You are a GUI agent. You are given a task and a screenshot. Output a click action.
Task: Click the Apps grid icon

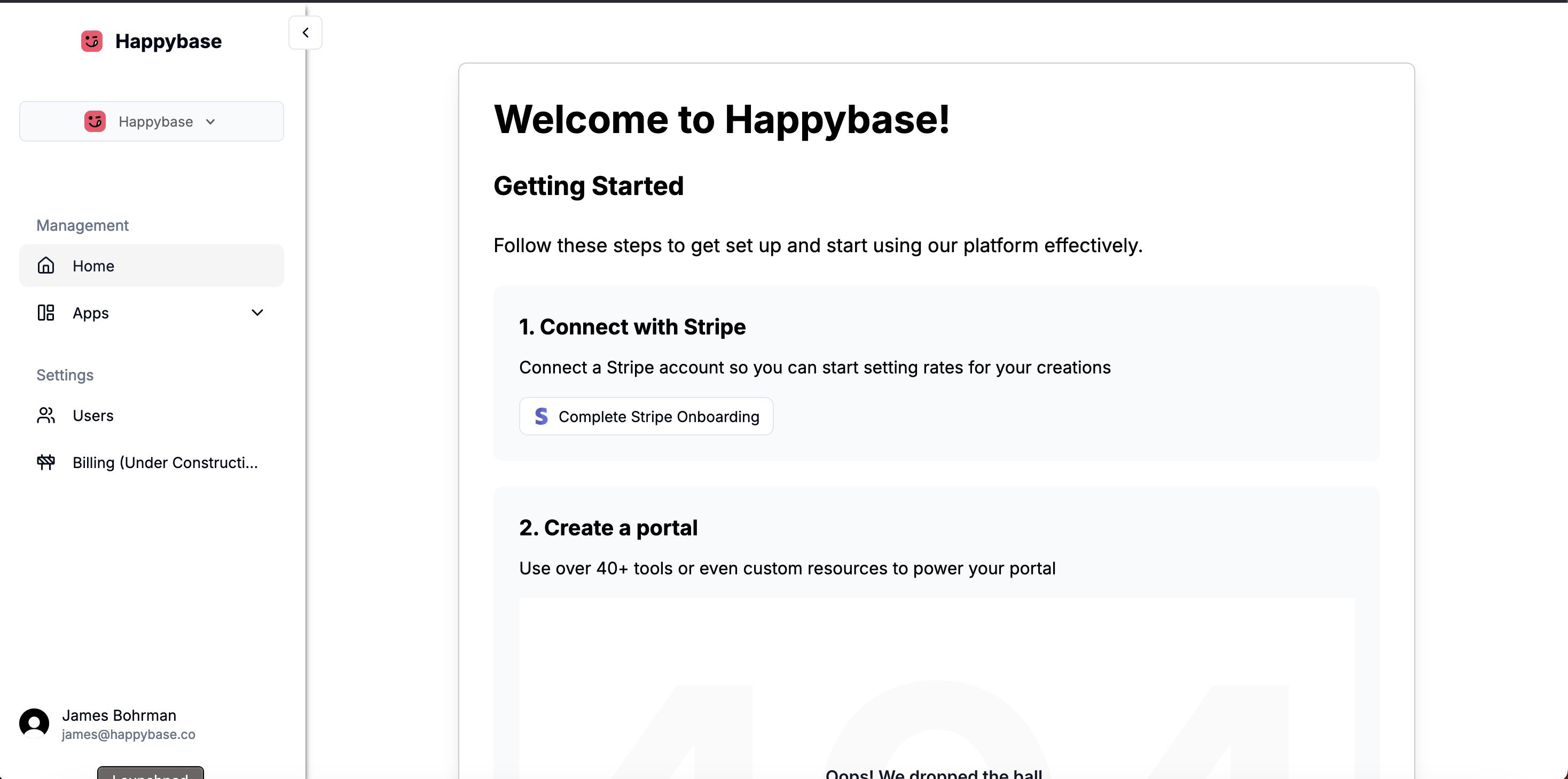(x=46, y=313)
